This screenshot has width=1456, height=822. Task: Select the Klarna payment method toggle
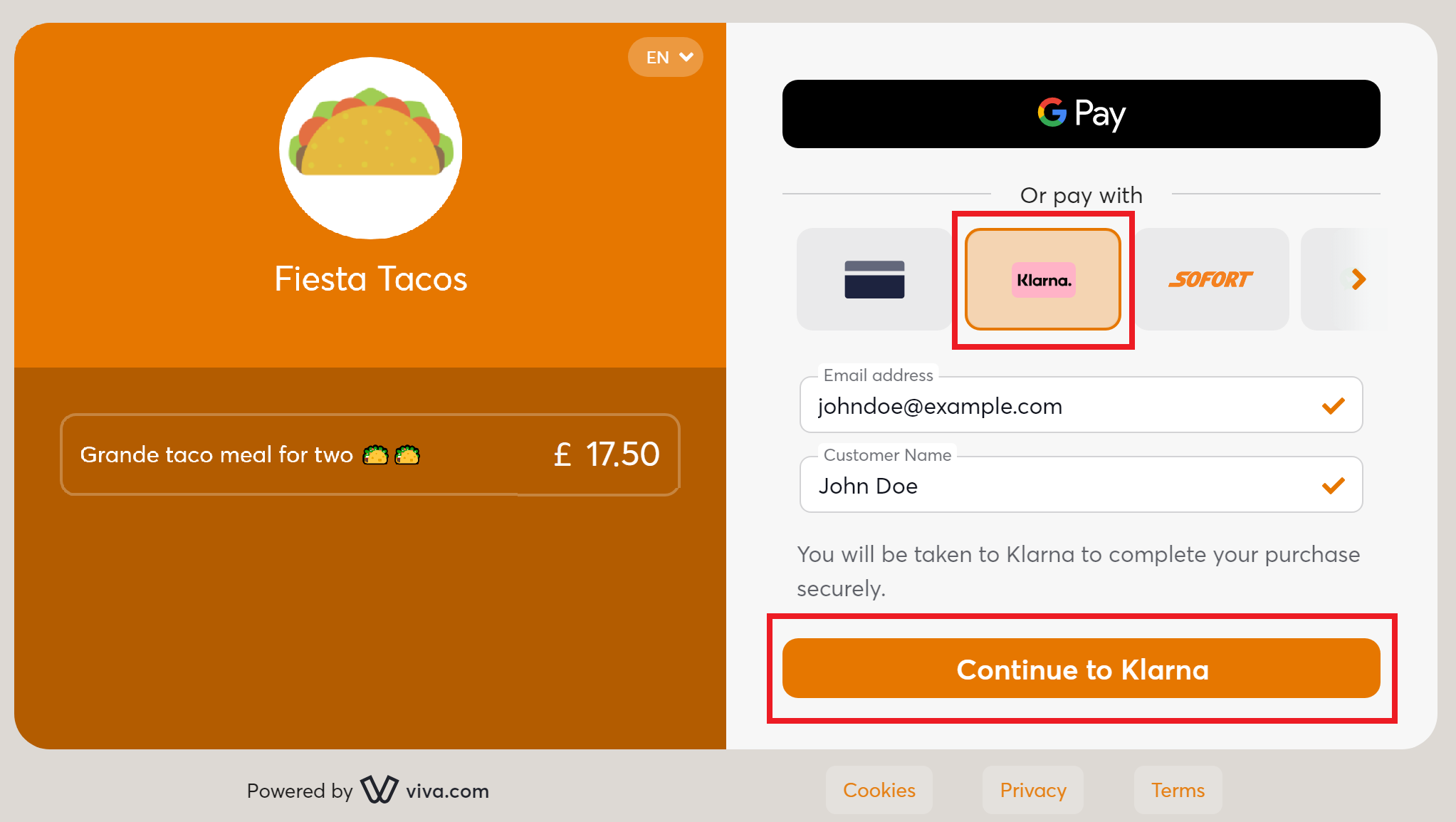click(1043, 281)
